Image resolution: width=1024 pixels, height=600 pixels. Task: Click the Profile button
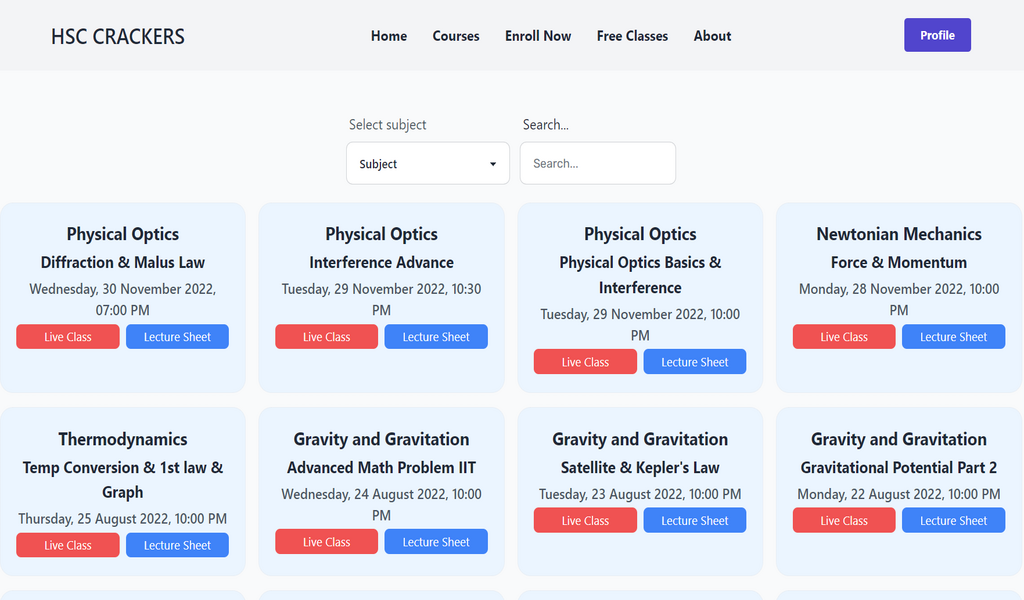tap(937, 35)
